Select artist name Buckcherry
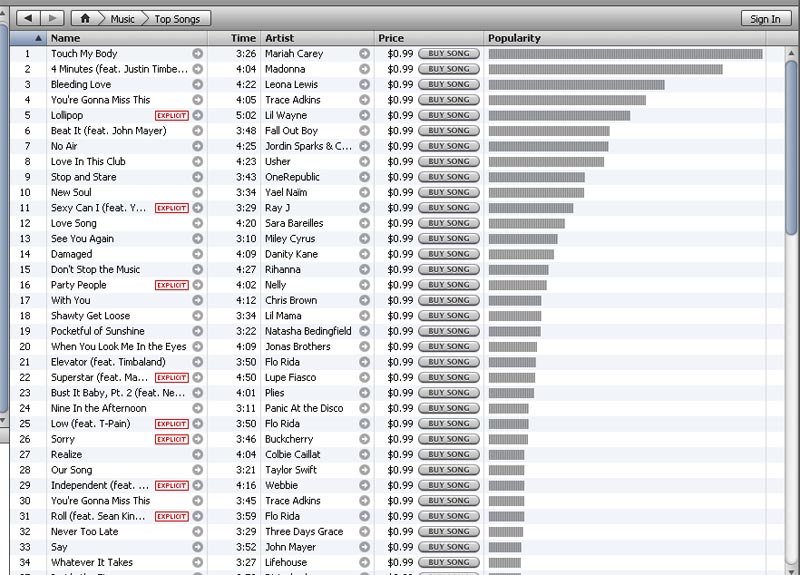Image resolution: width=800 pixels, height=575 pixels. [x=289, y=439]
